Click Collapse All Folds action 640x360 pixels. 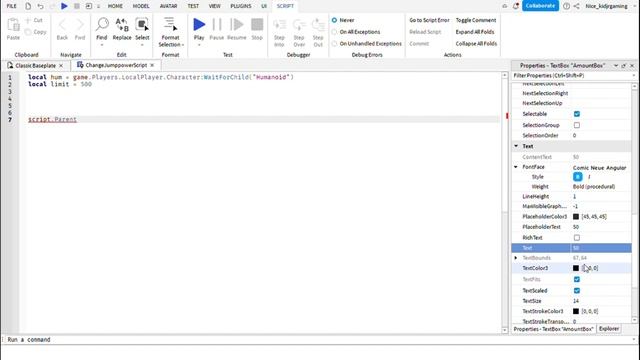(x=476, y=44)
